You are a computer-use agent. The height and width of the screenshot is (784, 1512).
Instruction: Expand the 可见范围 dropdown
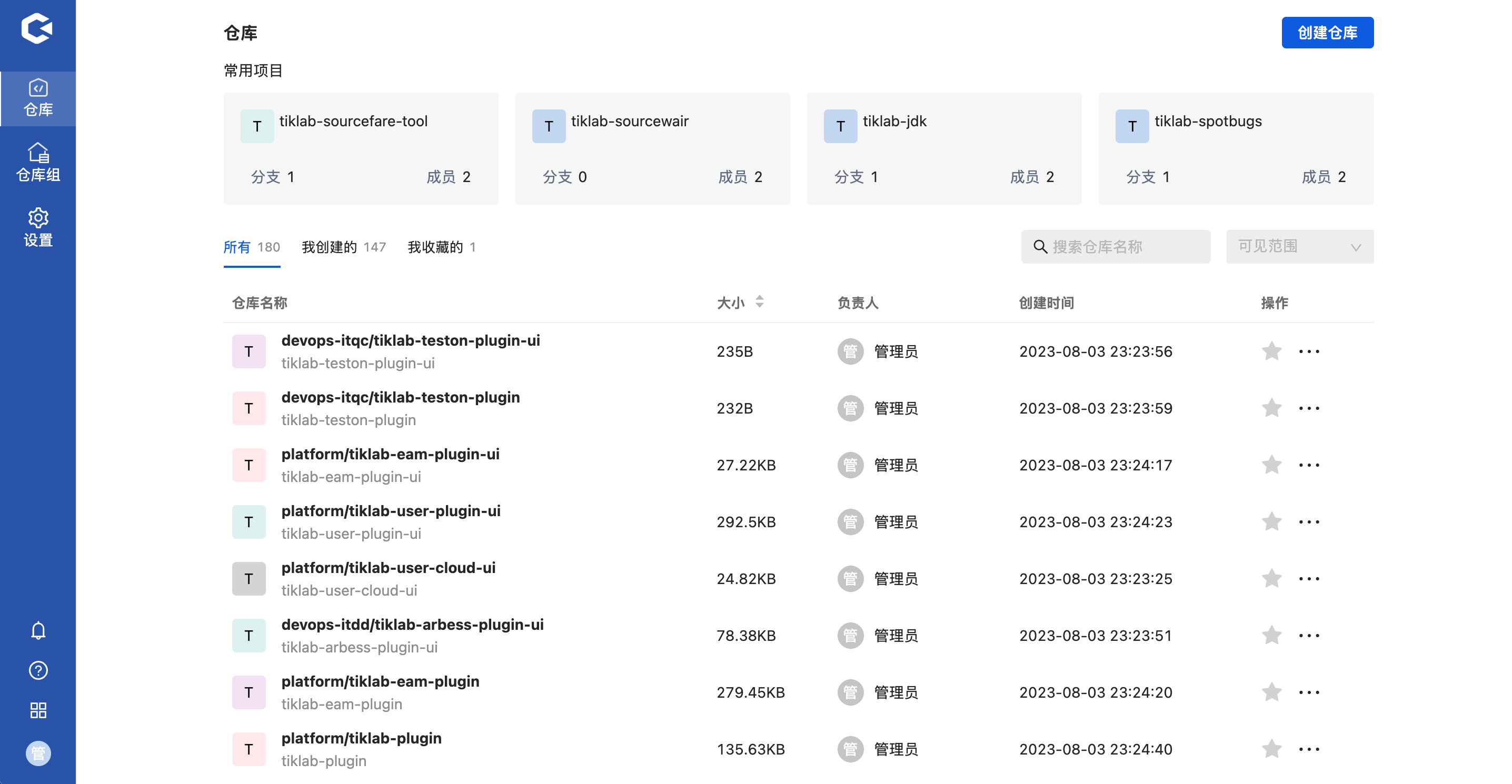(1299, 246)
